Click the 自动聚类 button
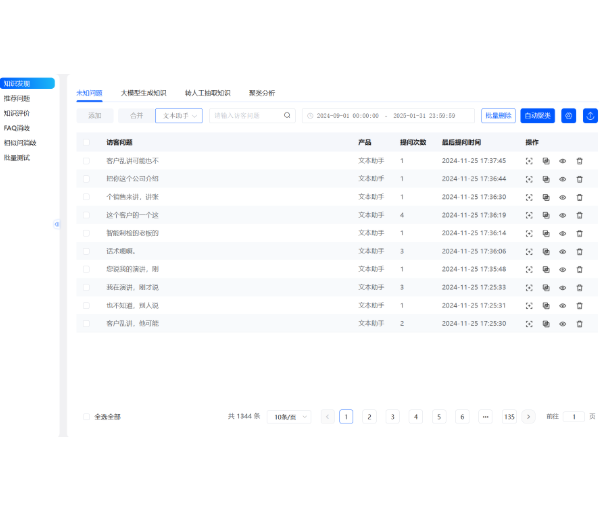600x510 pixels. (537, 116)
